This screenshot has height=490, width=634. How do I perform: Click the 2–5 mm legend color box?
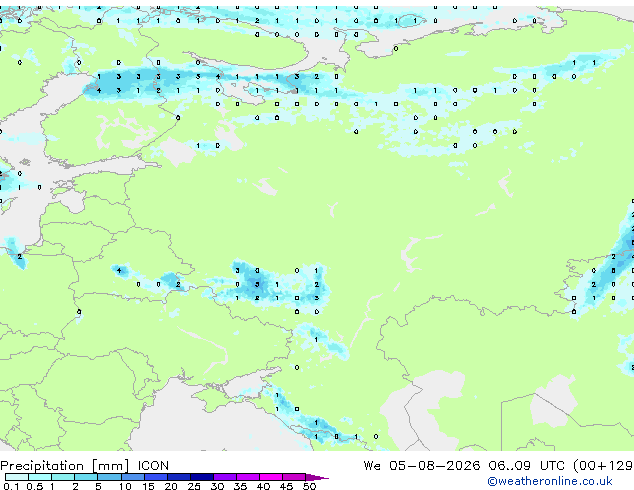pos(86,477)
